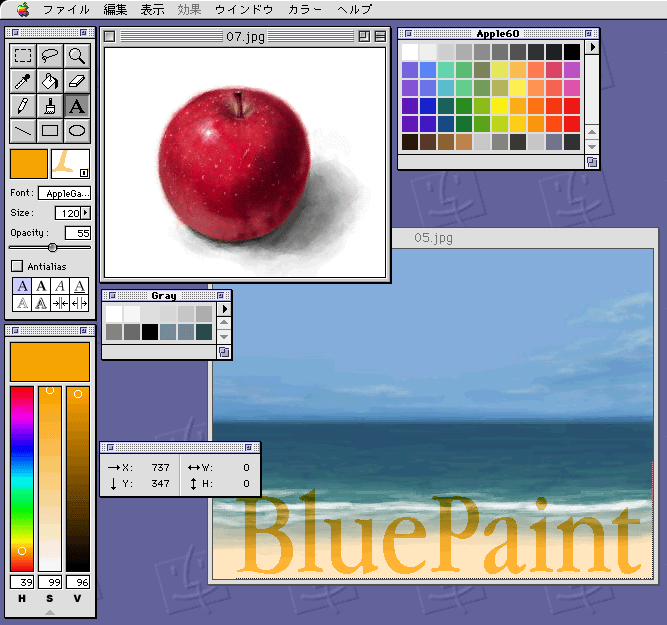Choose the italic text style button
This screenshot has width=667, height=625.
(60, 286)
